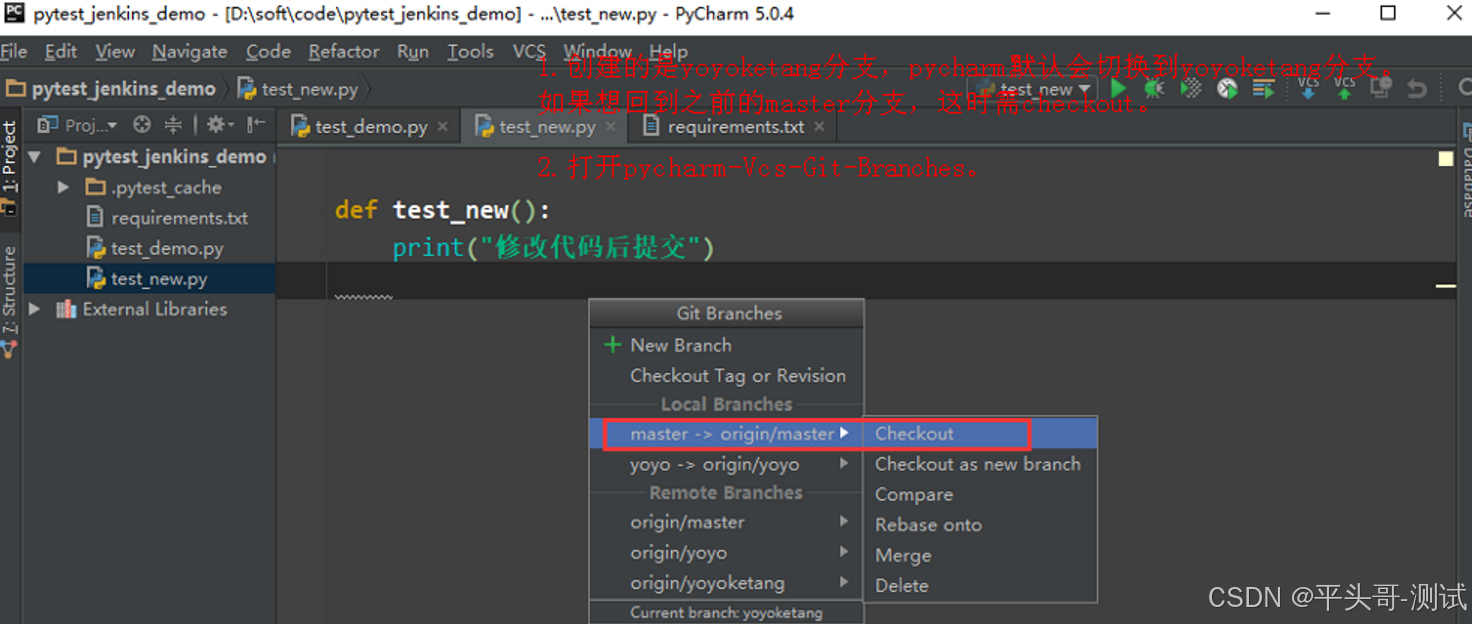
Task: Open the VCS menu
Action: tap(528, 51)
